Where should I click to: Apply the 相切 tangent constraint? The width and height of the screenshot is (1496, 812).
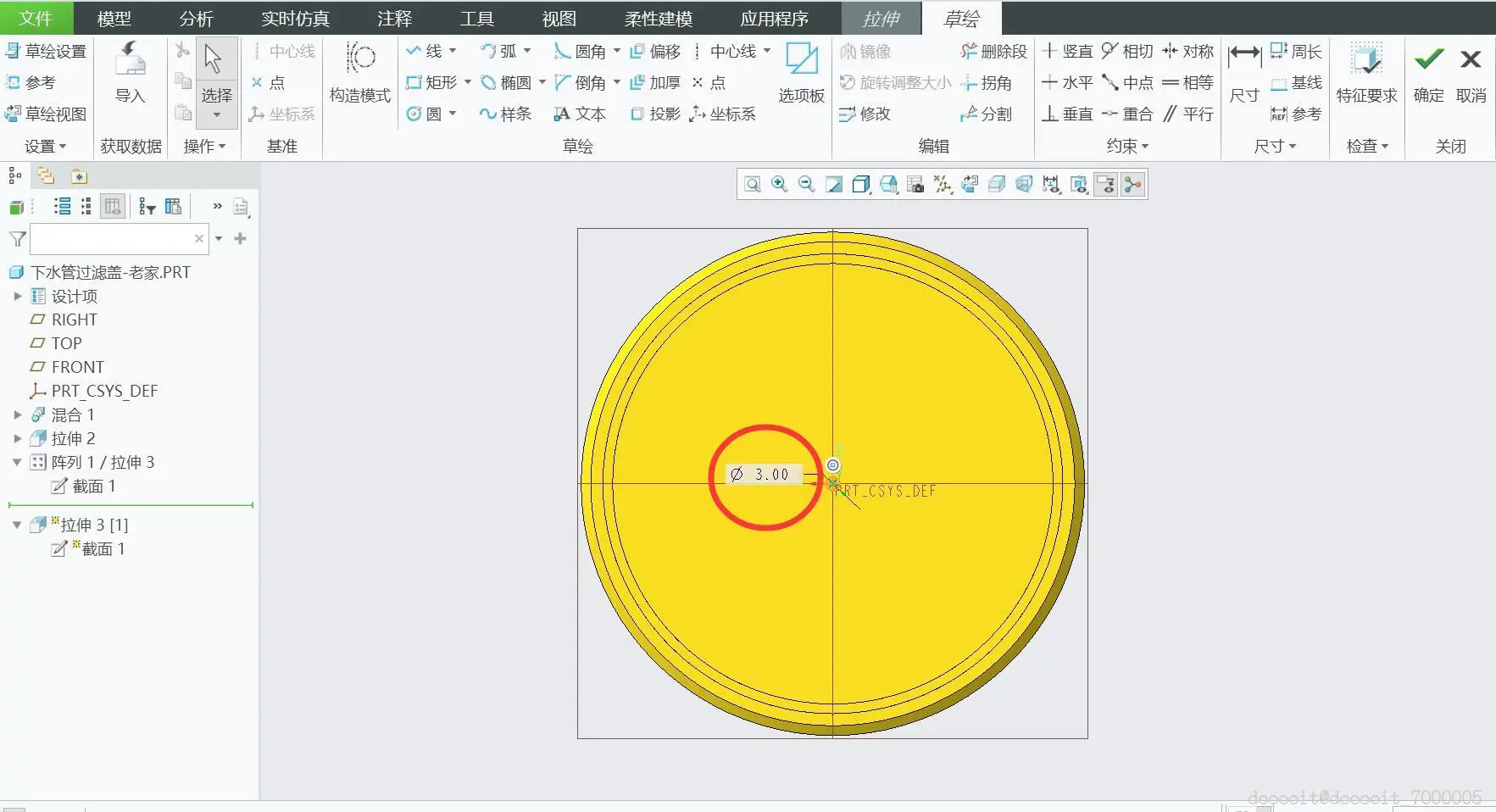point(1127,52)
